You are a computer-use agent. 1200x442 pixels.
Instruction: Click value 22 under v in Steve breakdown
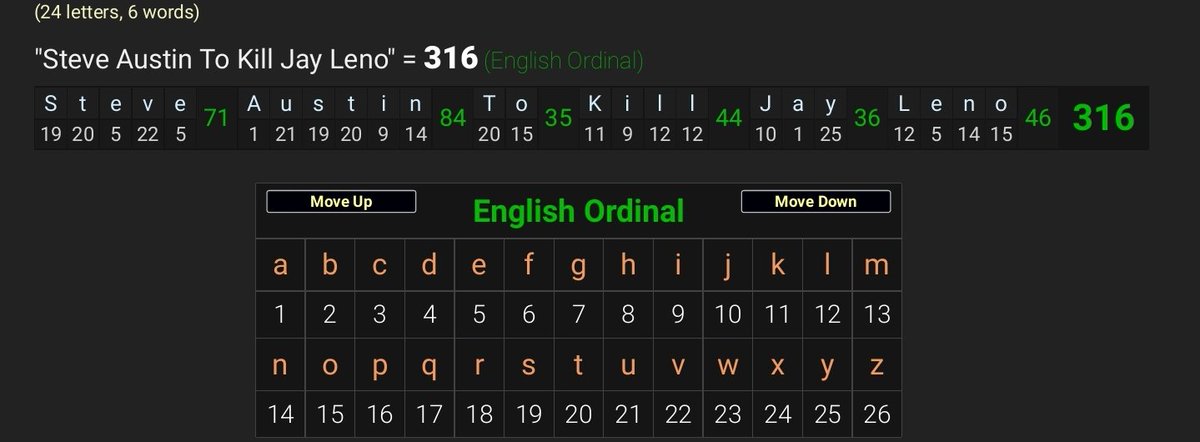click(x=148, y=134)
